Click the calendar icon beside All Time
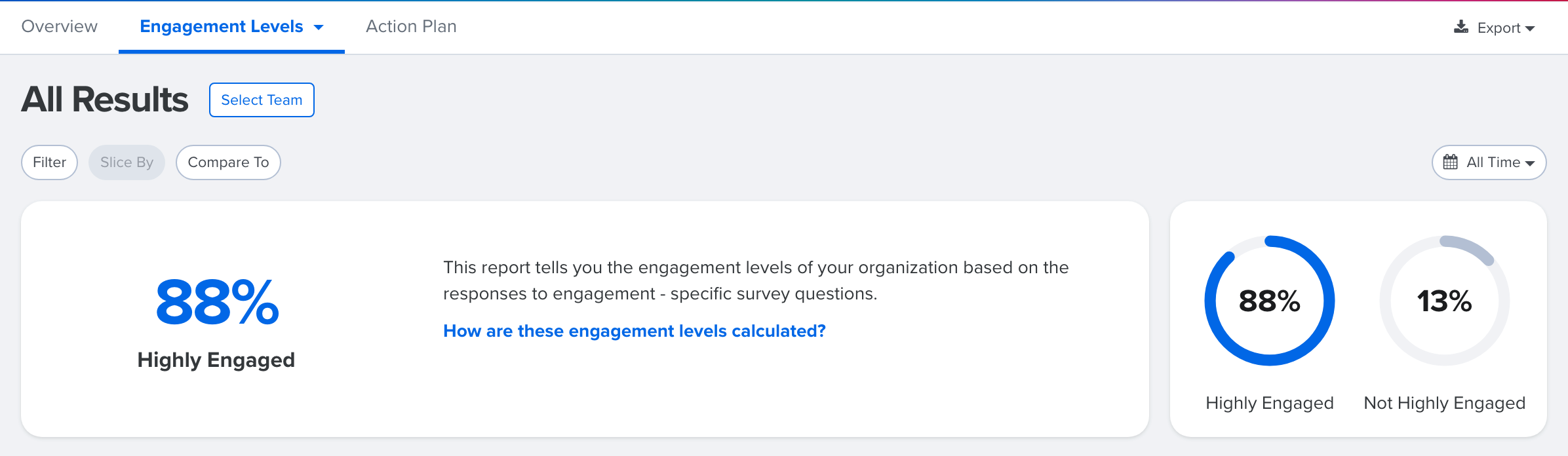This screenshot has width=1568, height=456. pos(1451,162)
